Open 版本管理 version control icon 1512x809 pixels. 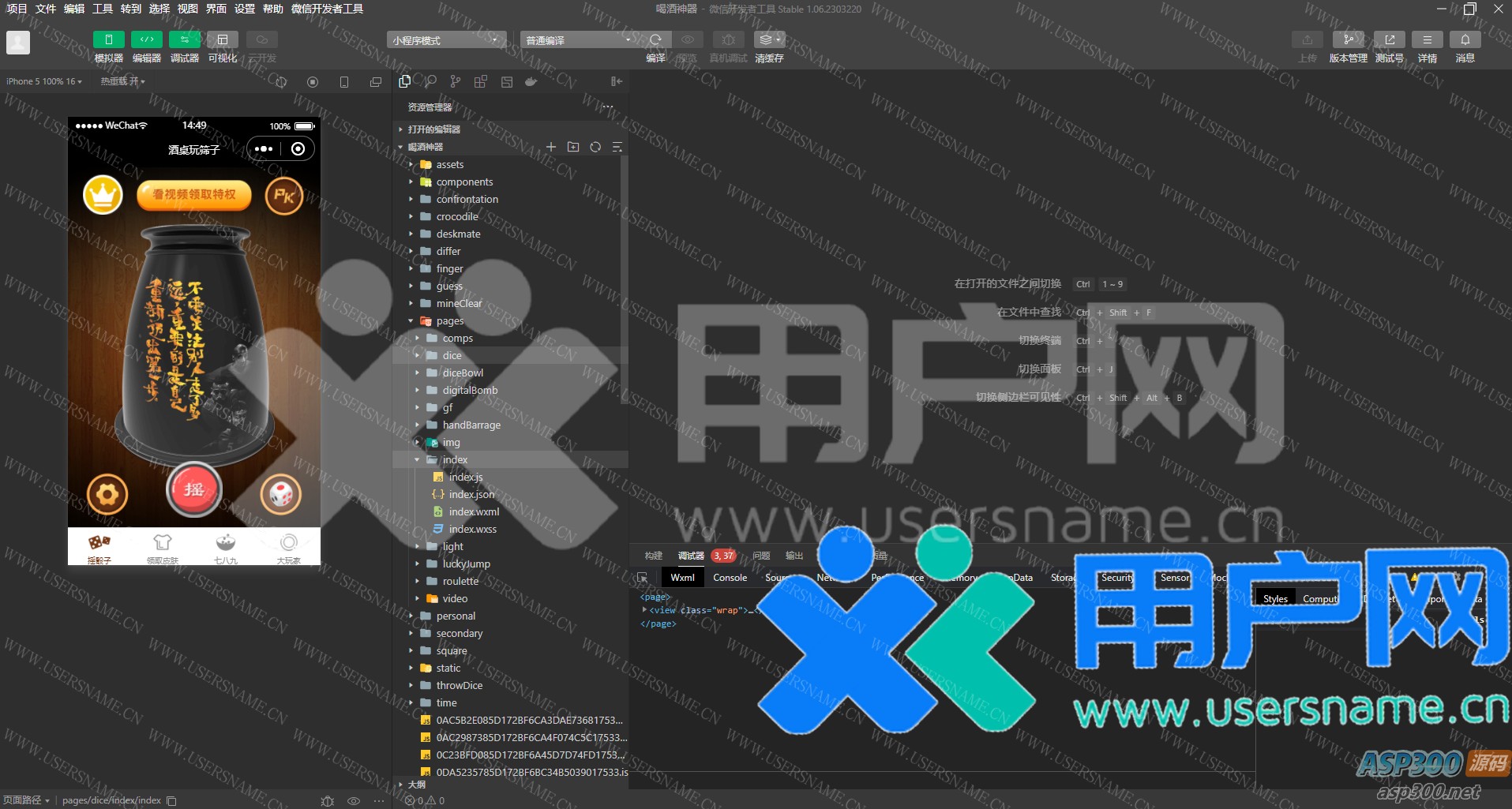[x=1348, y=39]
